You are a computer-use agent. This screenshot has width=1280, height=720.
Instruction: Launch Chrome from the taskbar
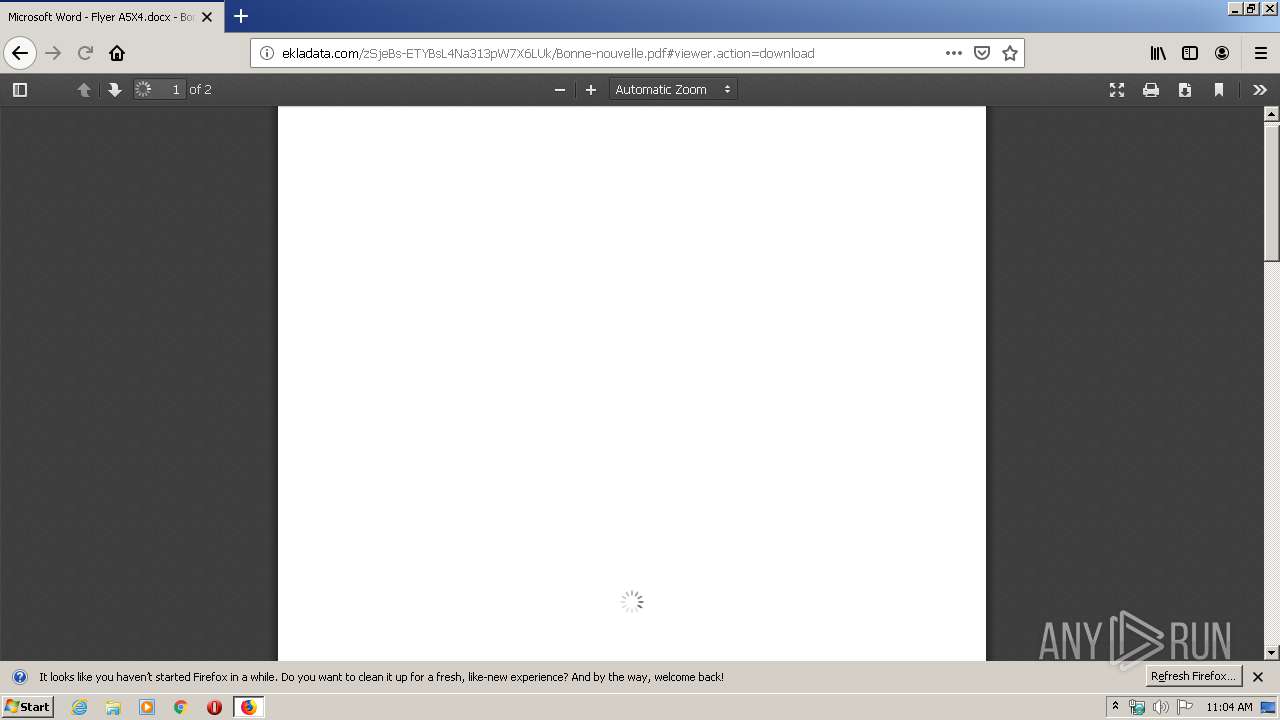click(181, 707)
